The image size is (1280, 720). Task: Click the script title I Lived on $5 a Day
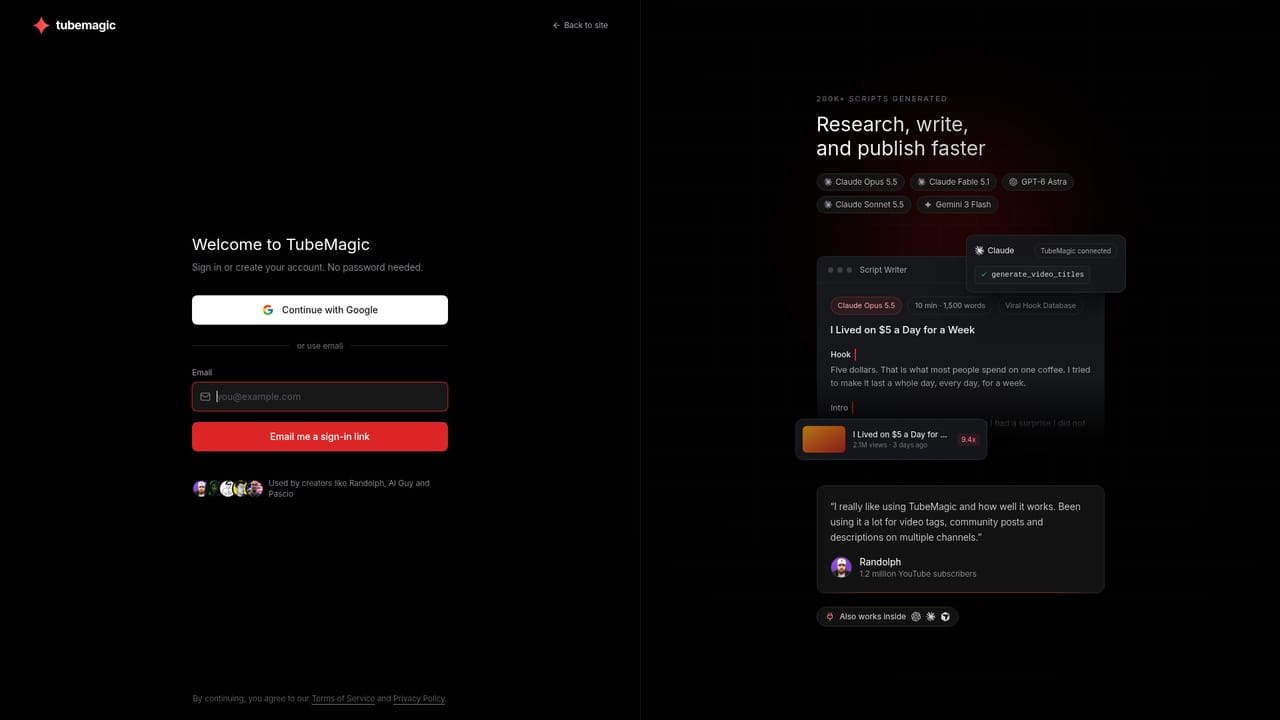click(902, 330)
